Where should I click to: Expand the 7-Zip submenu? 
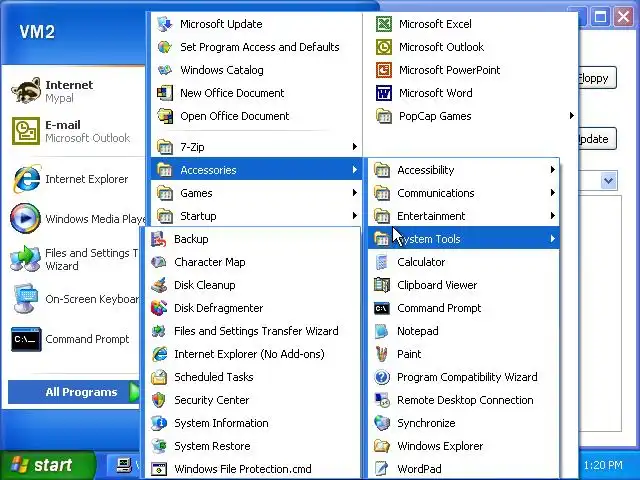(256, 147)
